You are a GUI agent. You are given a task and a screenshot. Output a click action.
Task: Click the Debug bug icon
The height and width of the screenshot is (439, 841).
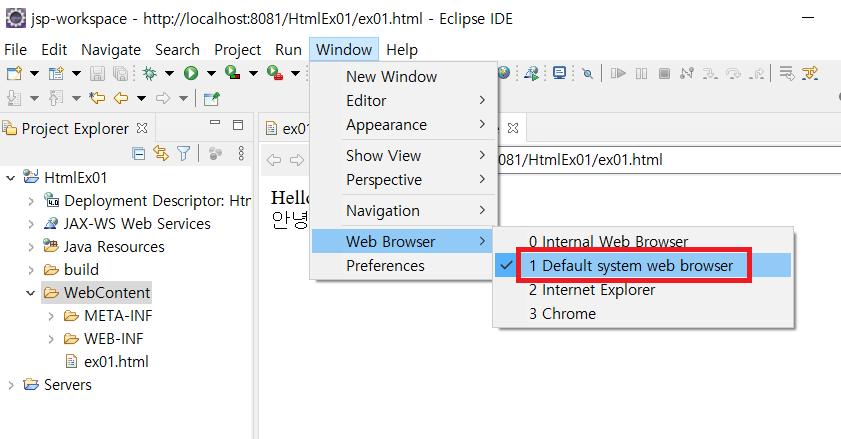click(x=149, y=73)
